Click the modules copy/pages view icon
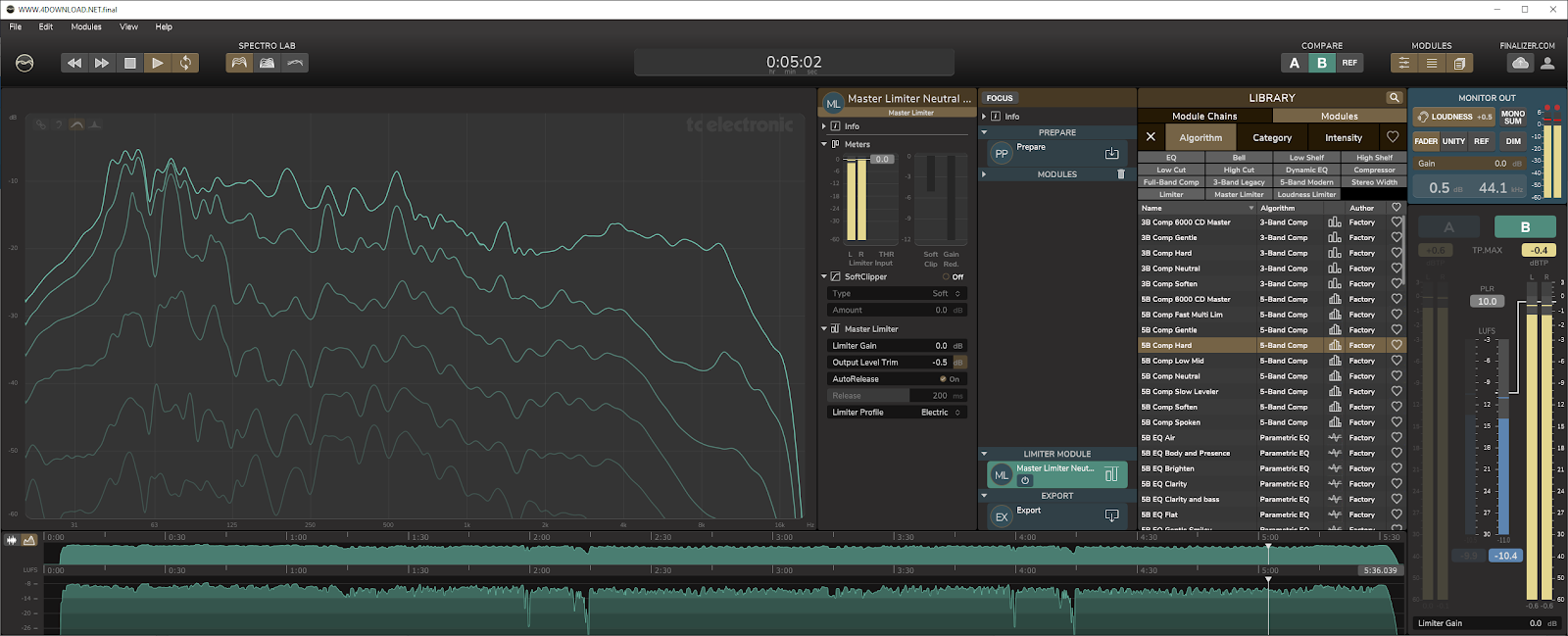 (1459, 63)
